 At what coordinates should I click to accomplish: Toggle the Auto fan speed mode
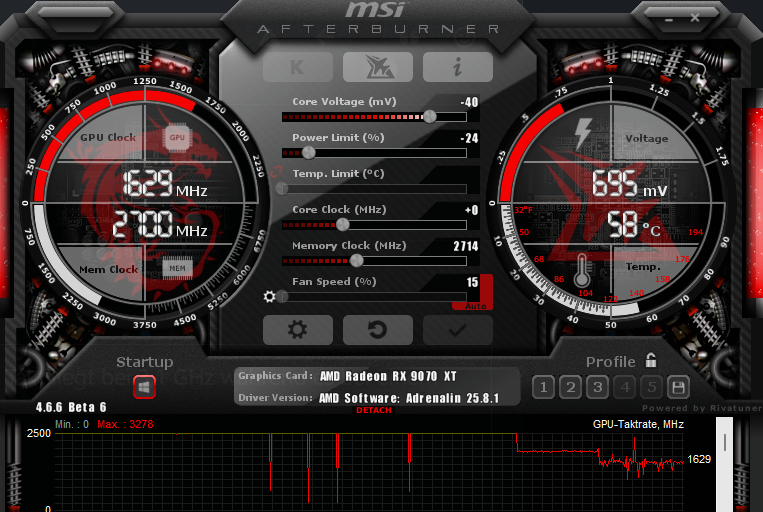(x=477, y=305)
